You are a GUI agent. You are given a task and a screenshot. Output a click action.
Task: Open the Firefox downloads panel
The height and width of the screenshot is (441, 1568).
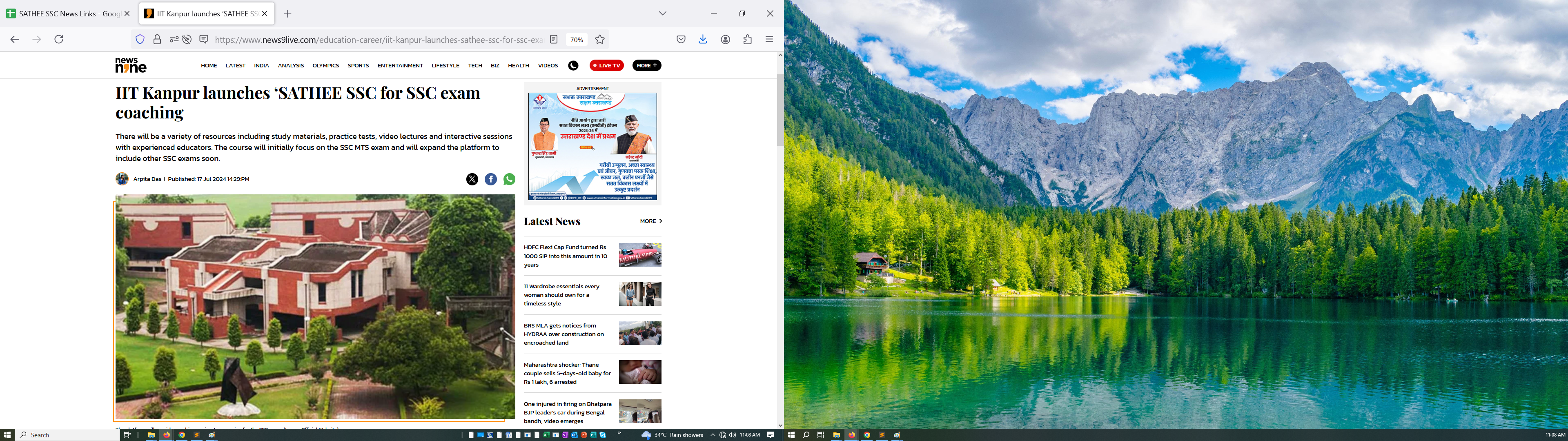703,40
